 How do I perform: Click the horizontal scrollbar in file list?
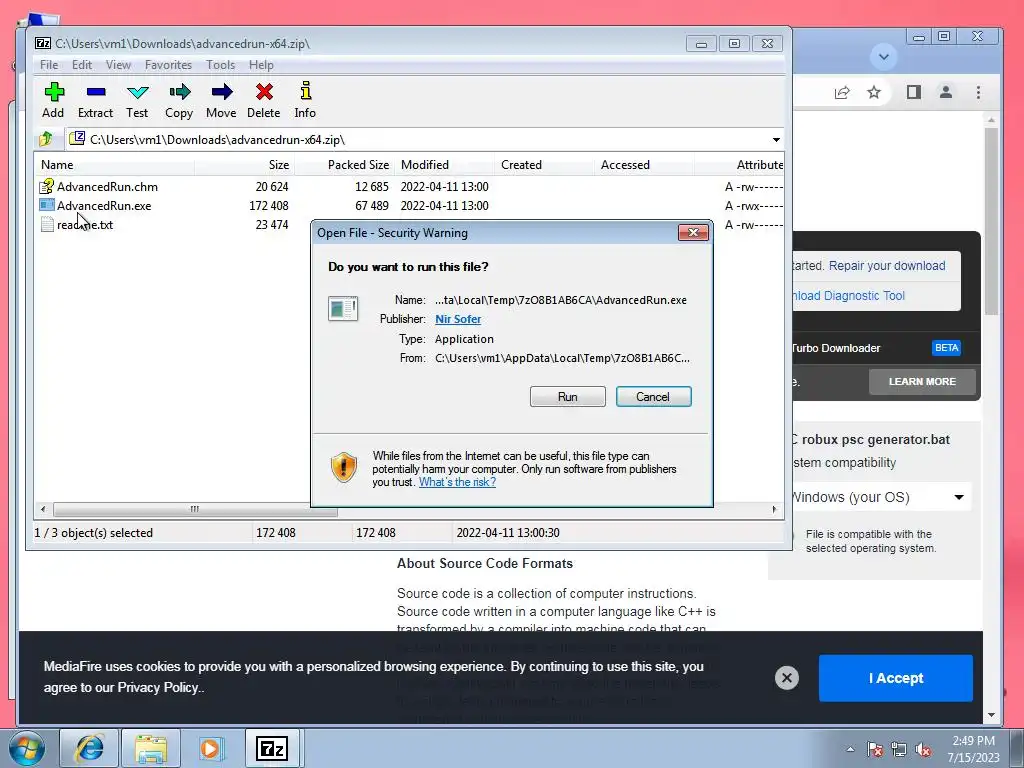pos(195,509)
